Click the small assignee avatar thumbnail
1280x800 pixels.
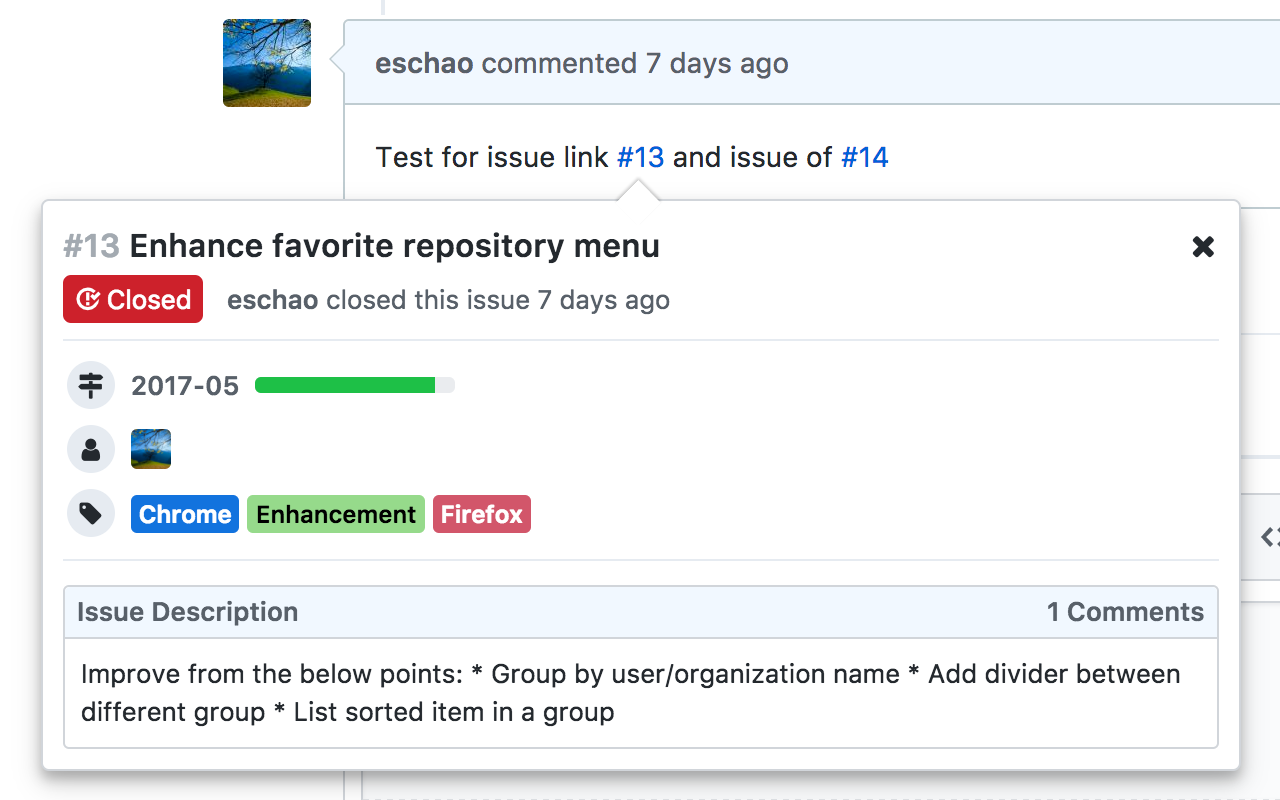click(x=151, y=449)
